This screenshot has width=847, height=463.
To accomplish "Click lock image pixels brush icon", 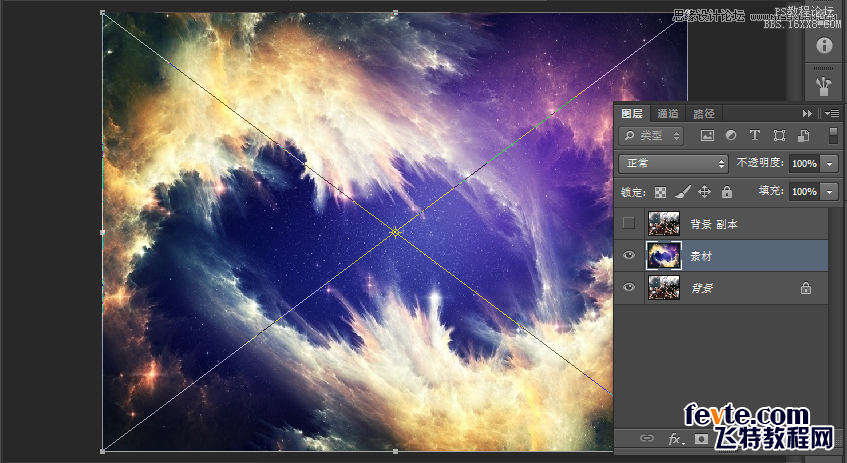I will pyautogui.click(x=683, y=191).
